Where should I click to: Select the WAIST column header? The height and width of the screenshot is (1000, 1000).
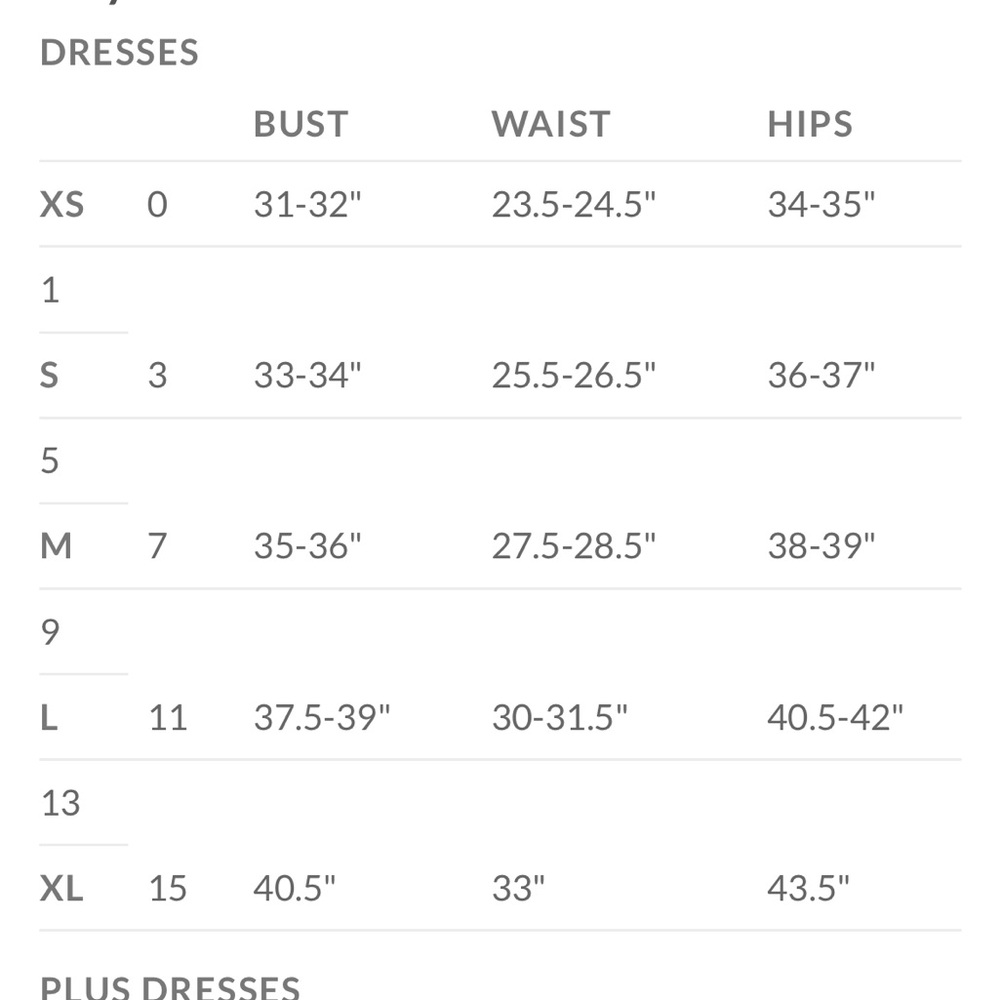tap(551, 124)
